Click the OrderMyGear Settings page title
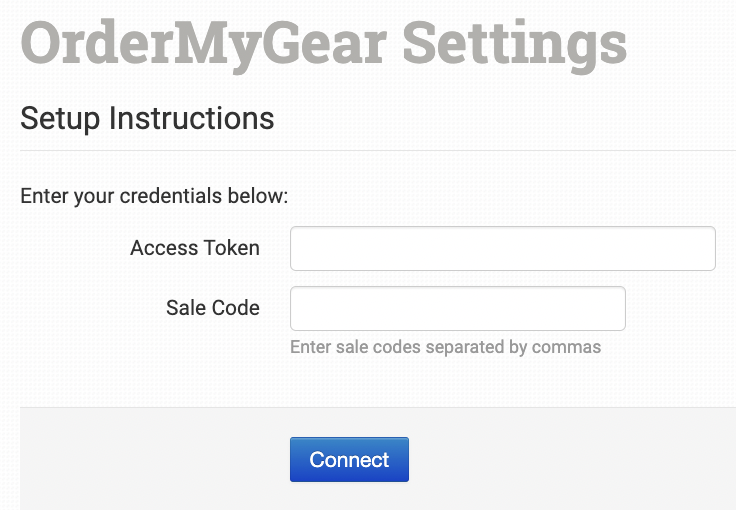 coord(323,45)
